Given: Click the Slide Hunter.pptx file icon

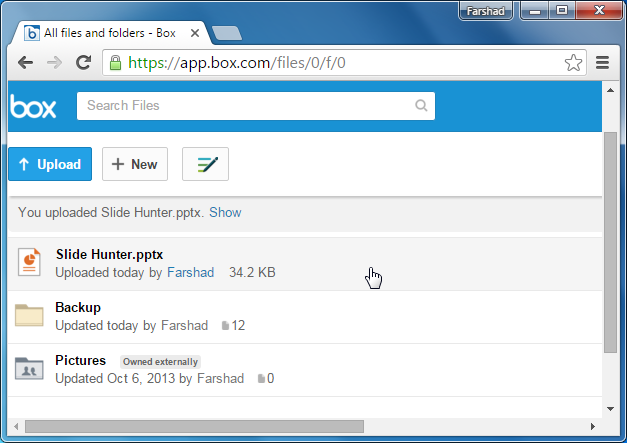Looking at the screenshot, I should coord(30,262).
